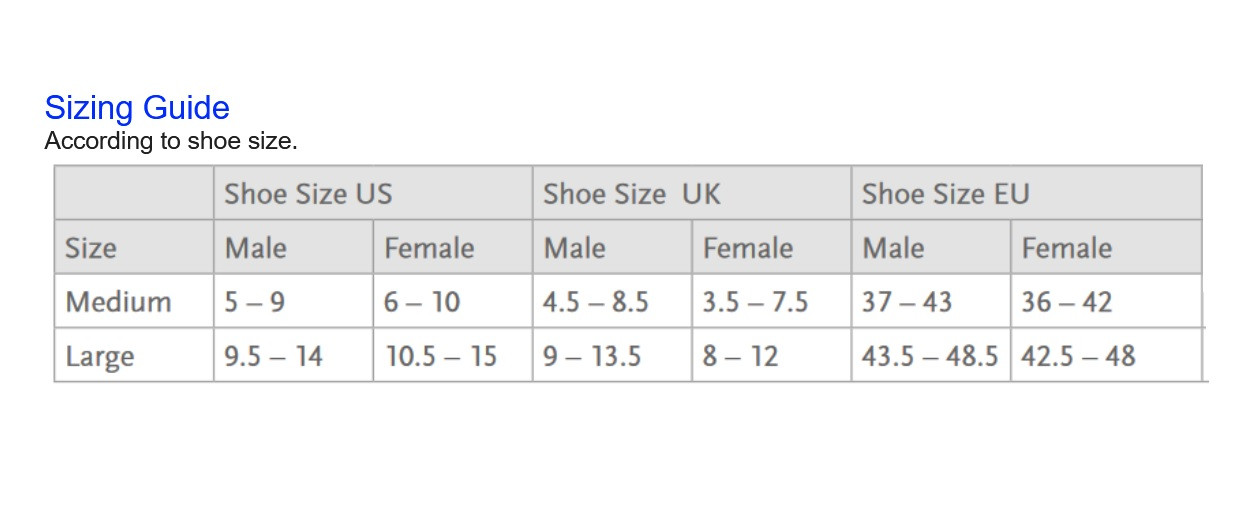Click the cell showing 8 – 12
This screenshot has height=506, width=1247.
[x=772, y=355]
